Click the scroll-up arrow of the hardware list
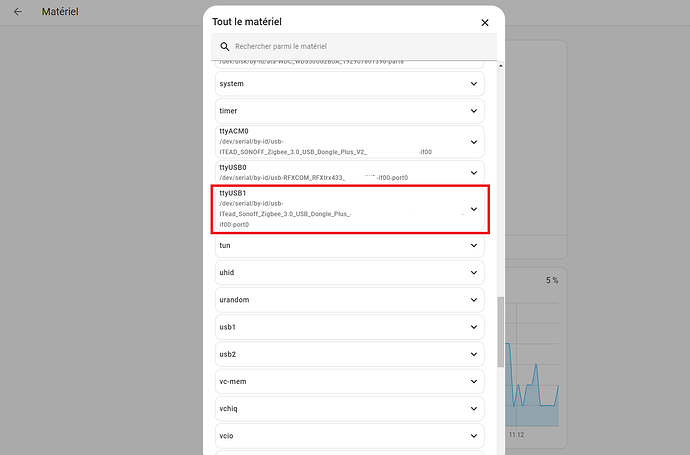This screenshot has height=455, width=690. 501,66
